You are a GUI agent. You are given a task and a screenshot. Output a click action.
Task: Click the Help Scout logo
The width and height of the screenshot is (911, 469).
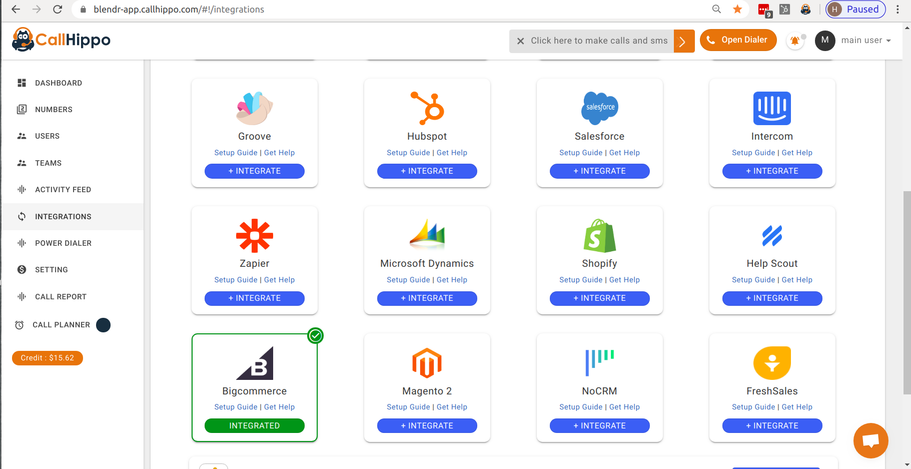[772, 235]
